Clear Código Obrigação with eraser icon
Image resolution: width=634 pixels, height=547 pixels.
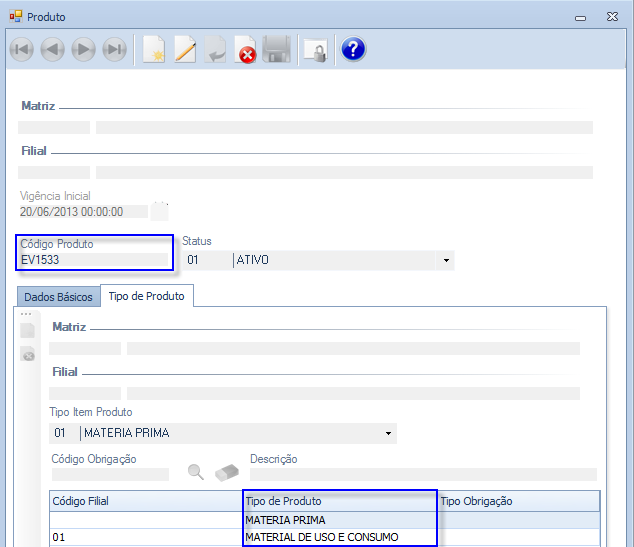tap(229, 472)
